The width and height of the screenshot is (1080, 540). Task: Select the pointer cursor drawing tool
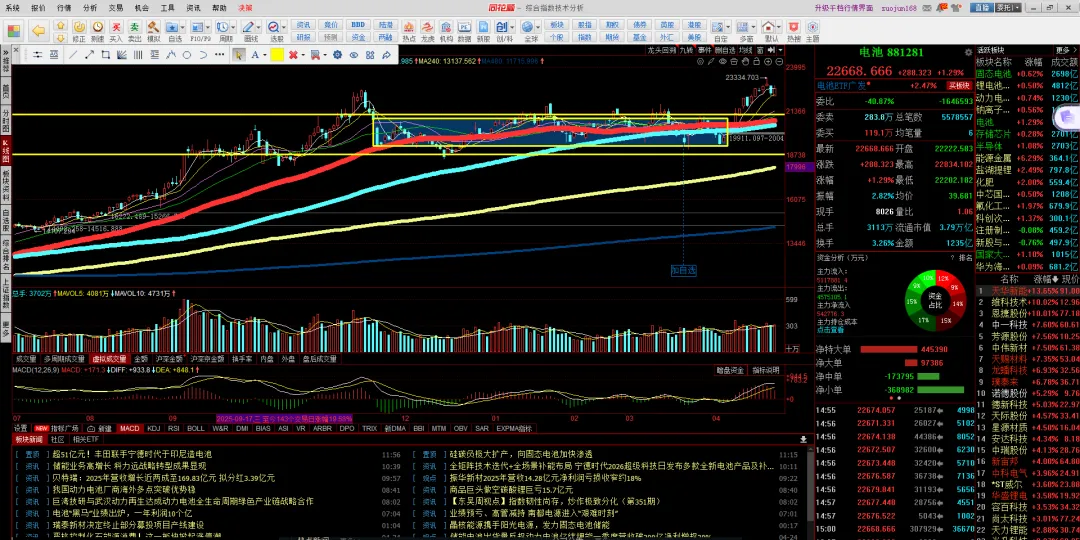click(238, 54)
